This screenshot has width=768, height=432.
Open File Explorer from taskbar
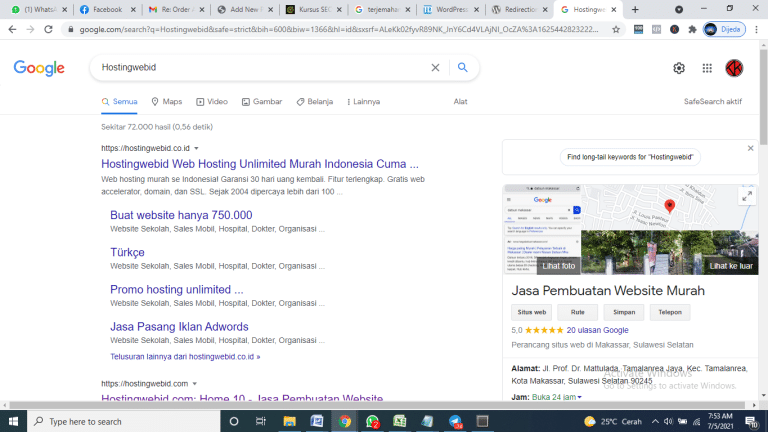(x=289, y=421)
